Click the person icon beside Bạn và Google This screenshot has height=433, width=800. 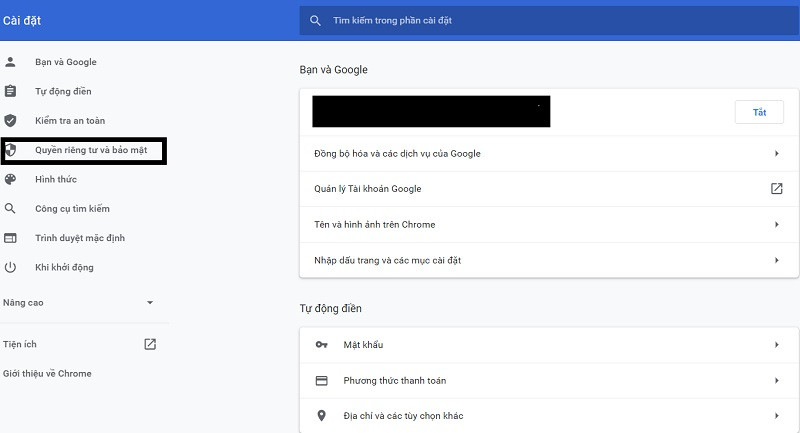click(11, 62)
